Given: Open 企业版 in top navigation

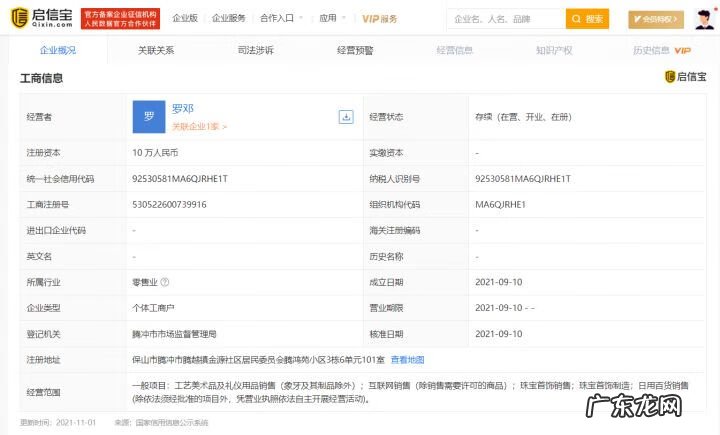Looking at the screenshot, I should point(185,18).
